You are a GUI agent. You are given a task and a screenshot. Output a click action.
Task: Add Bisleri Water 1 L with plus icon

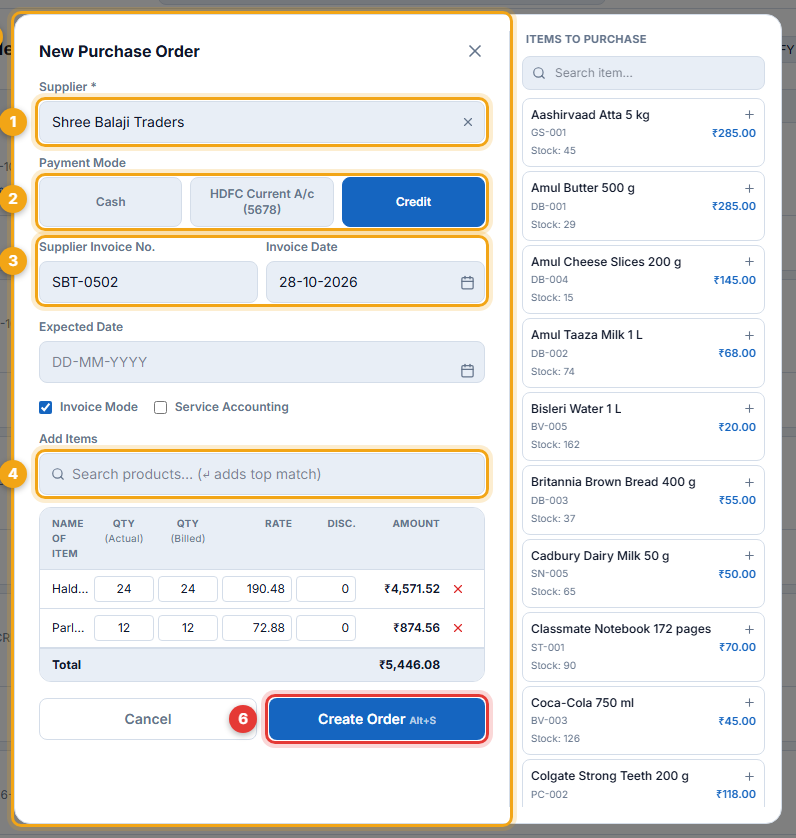pos(749,409)
